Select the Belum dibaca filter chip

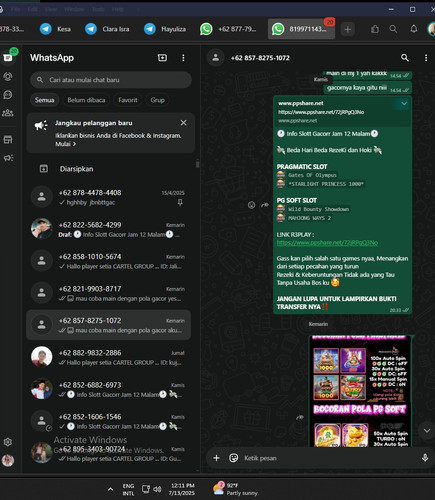[x=86, y=100]
